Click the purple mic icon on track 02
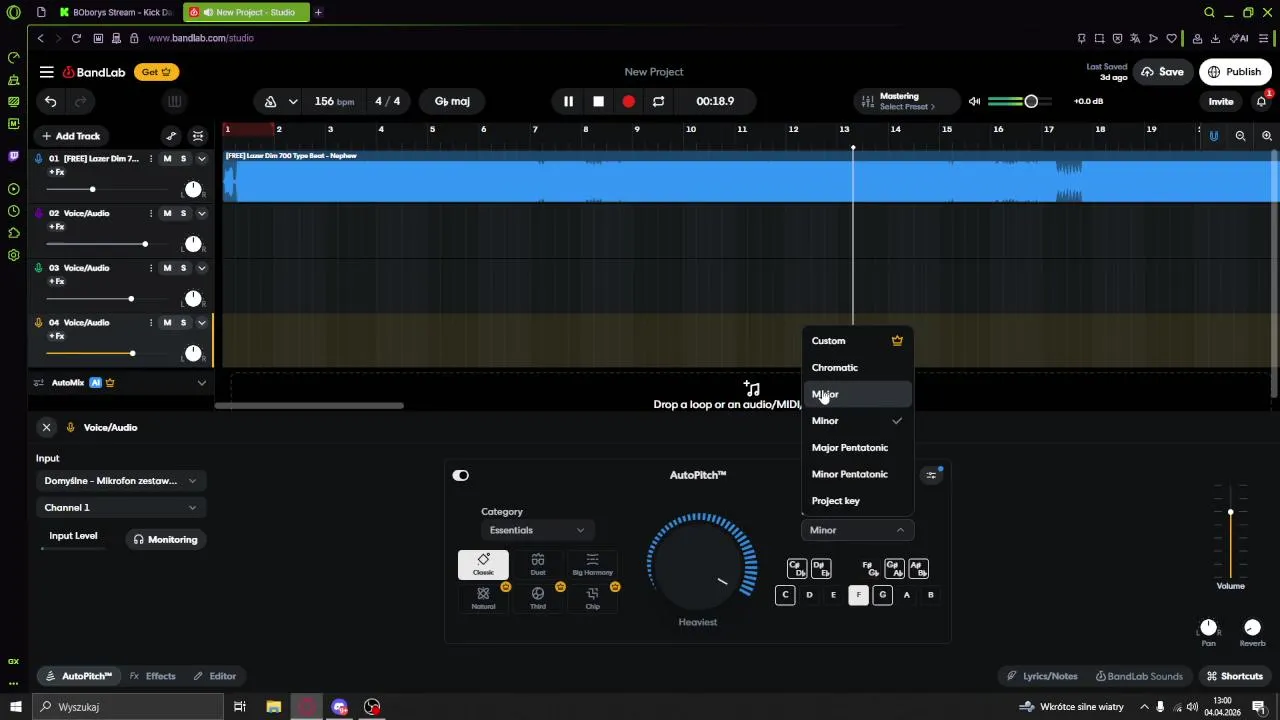This screenshot has width=1280, height=720. tap(39, 213)
